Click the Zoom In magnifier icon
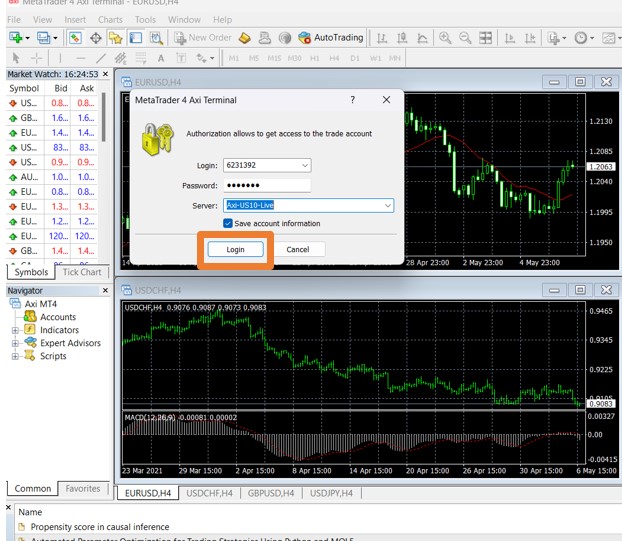 pyautogui.click(x=445, y=38)
